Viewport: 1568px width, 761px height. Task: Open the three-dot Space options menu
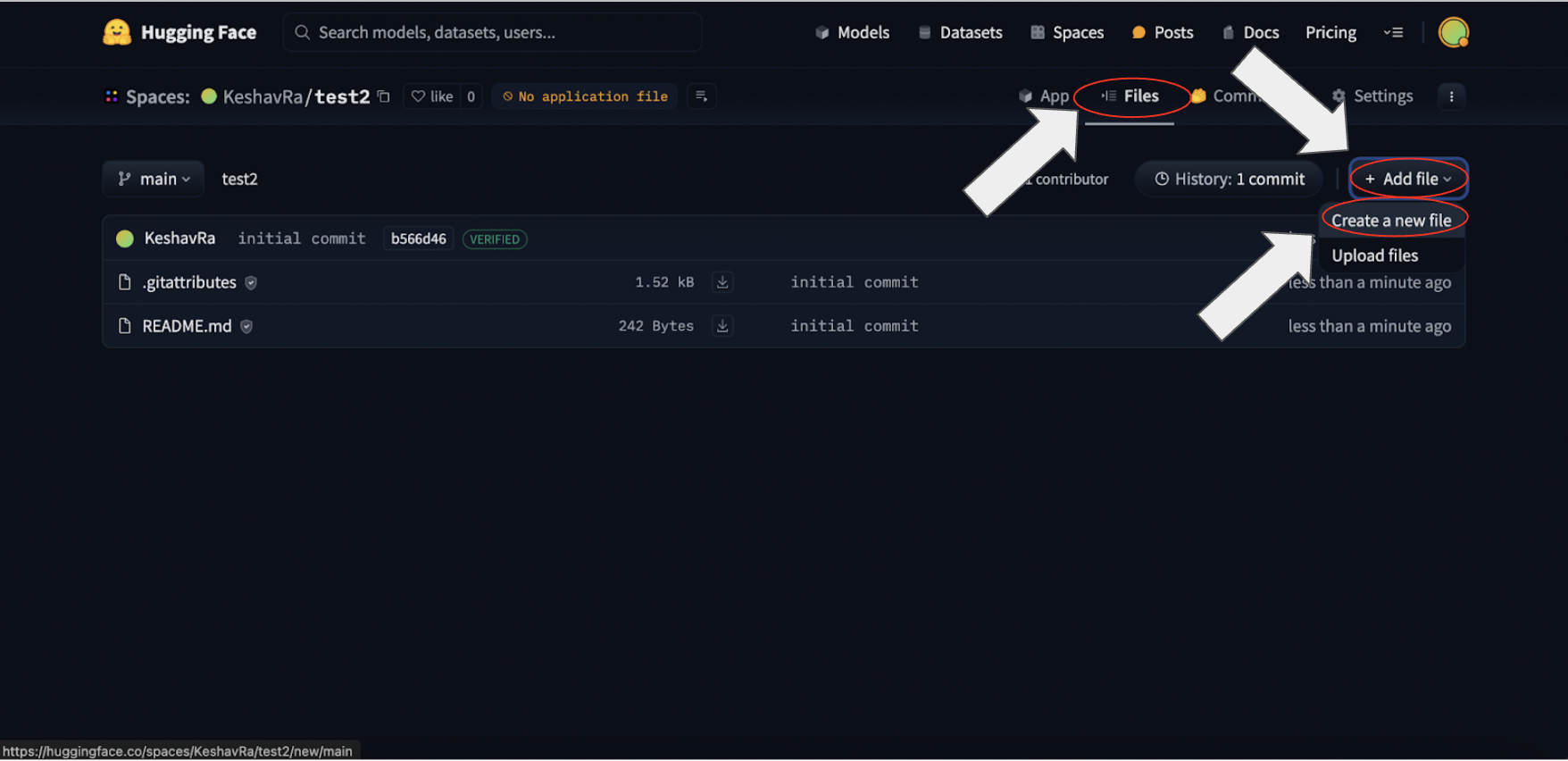pyautogui.click(x=1451, y=96)
